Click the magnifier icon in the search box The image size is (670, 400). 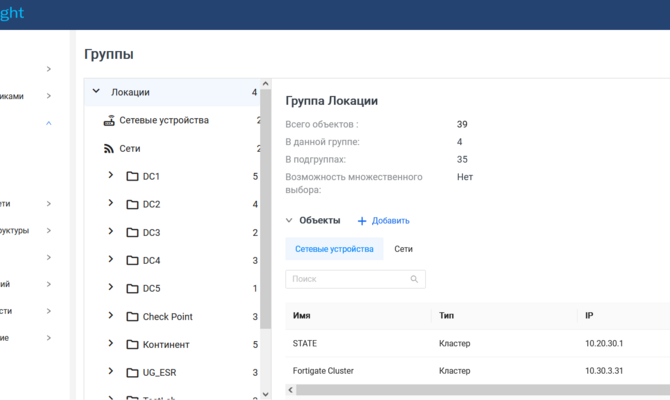pos(414,279)
